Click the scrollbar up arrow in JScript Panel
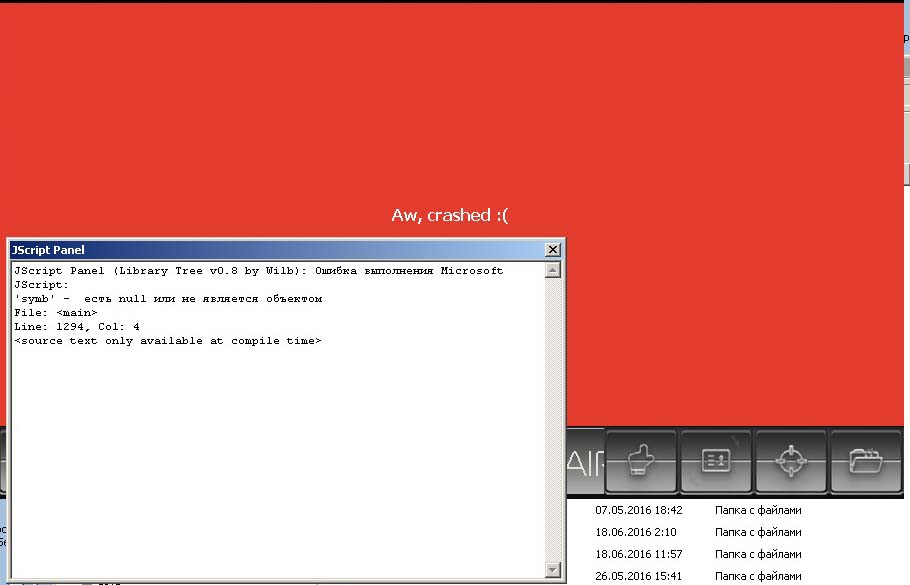Image resolution: width=910 pixels, height=585 pixels. click(x=553, y=270)
